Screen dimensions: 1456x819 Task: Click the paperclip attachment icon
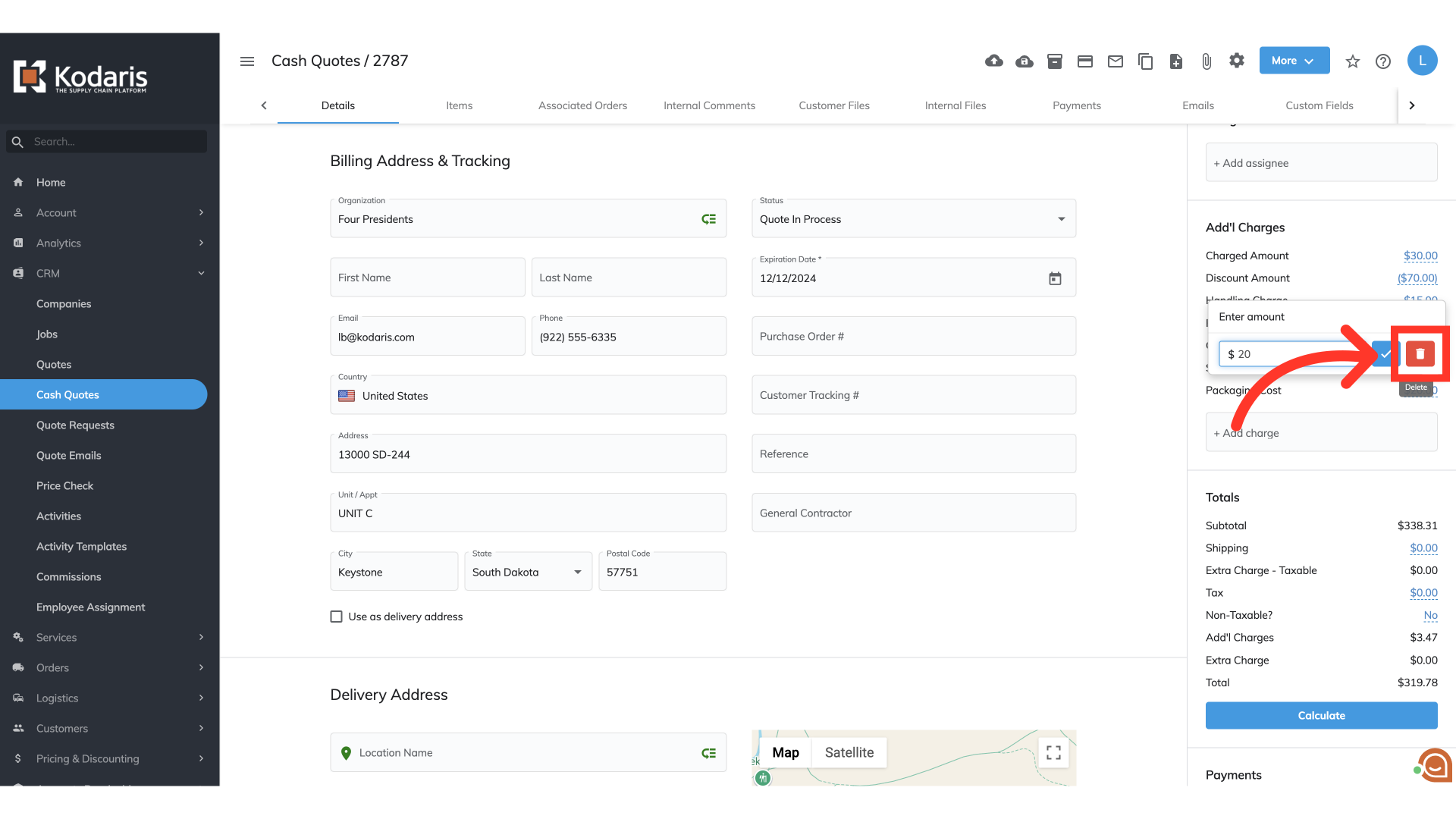point(1206,61)
